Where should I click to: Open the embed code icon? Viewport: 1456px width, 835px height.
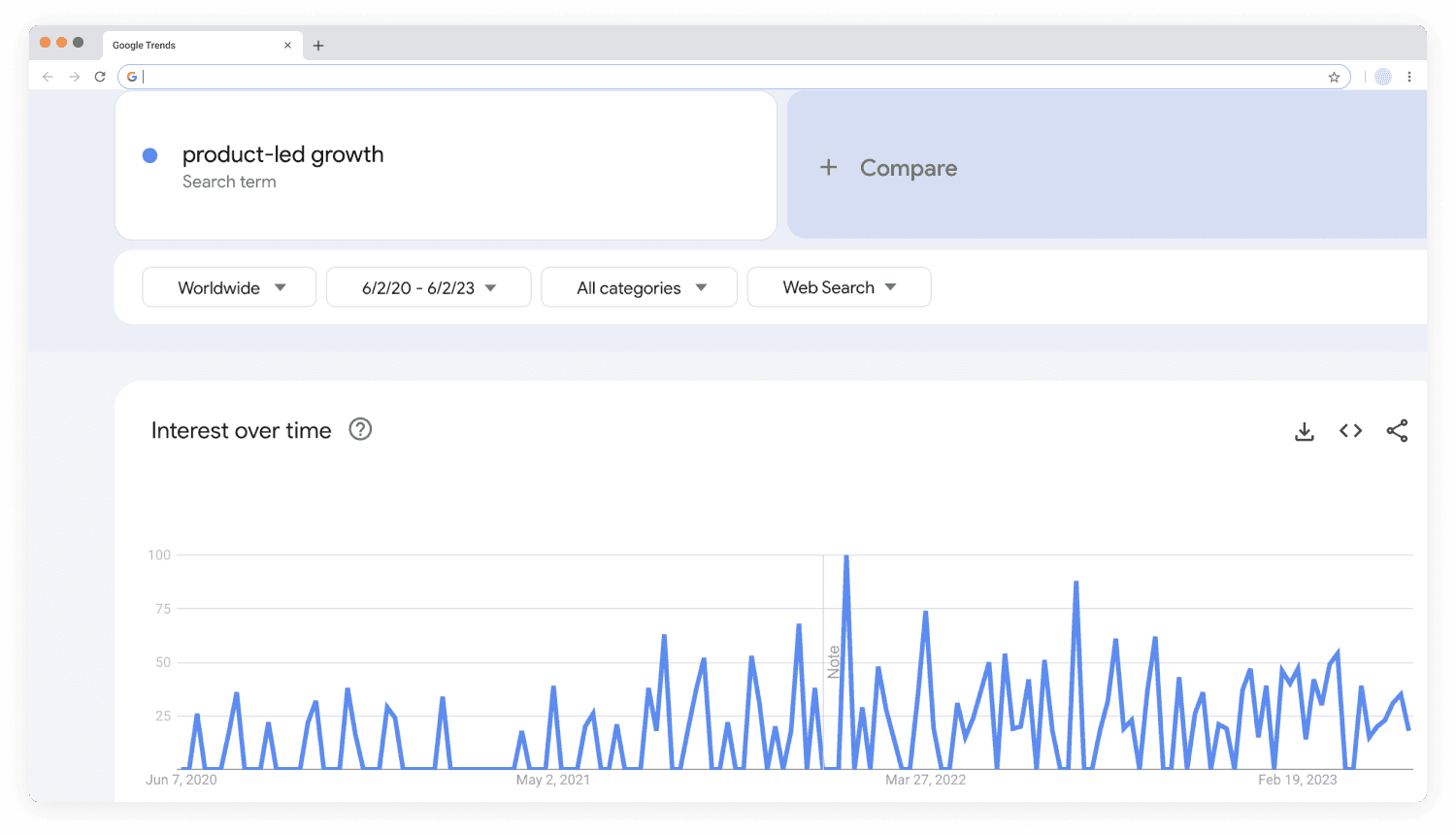[x=1351, y=430]
